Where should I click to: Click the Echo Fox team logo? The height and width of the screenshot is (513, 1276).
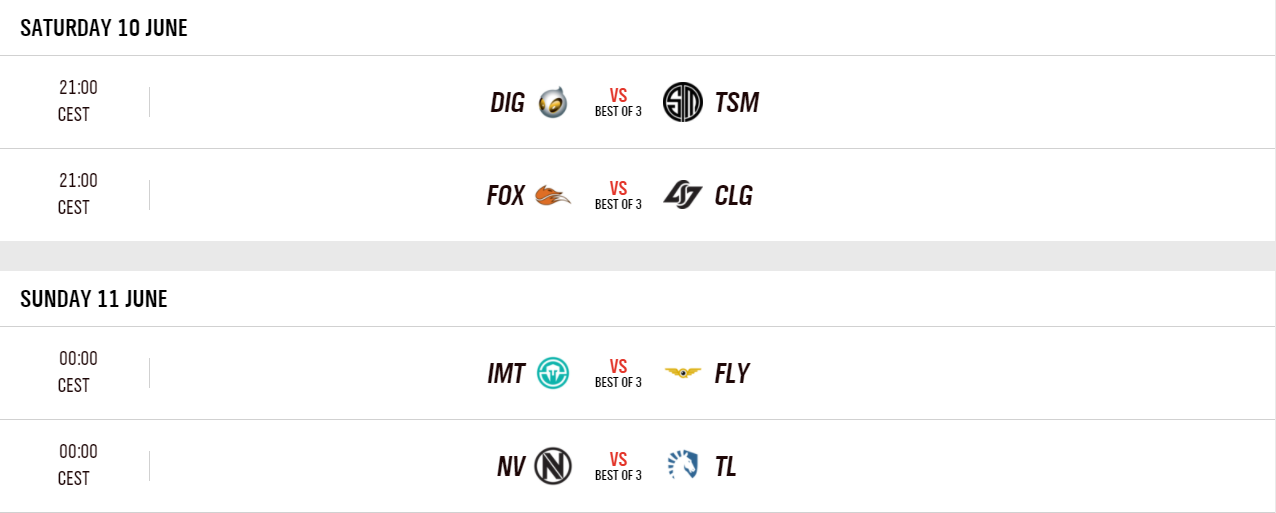(x=553, y=195)
